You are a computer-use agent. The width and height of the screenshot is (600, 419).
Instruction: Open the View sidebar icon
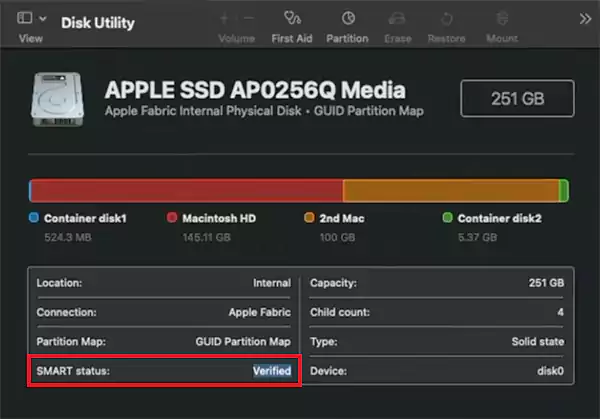pyautogui.click(x=24, y=18)
